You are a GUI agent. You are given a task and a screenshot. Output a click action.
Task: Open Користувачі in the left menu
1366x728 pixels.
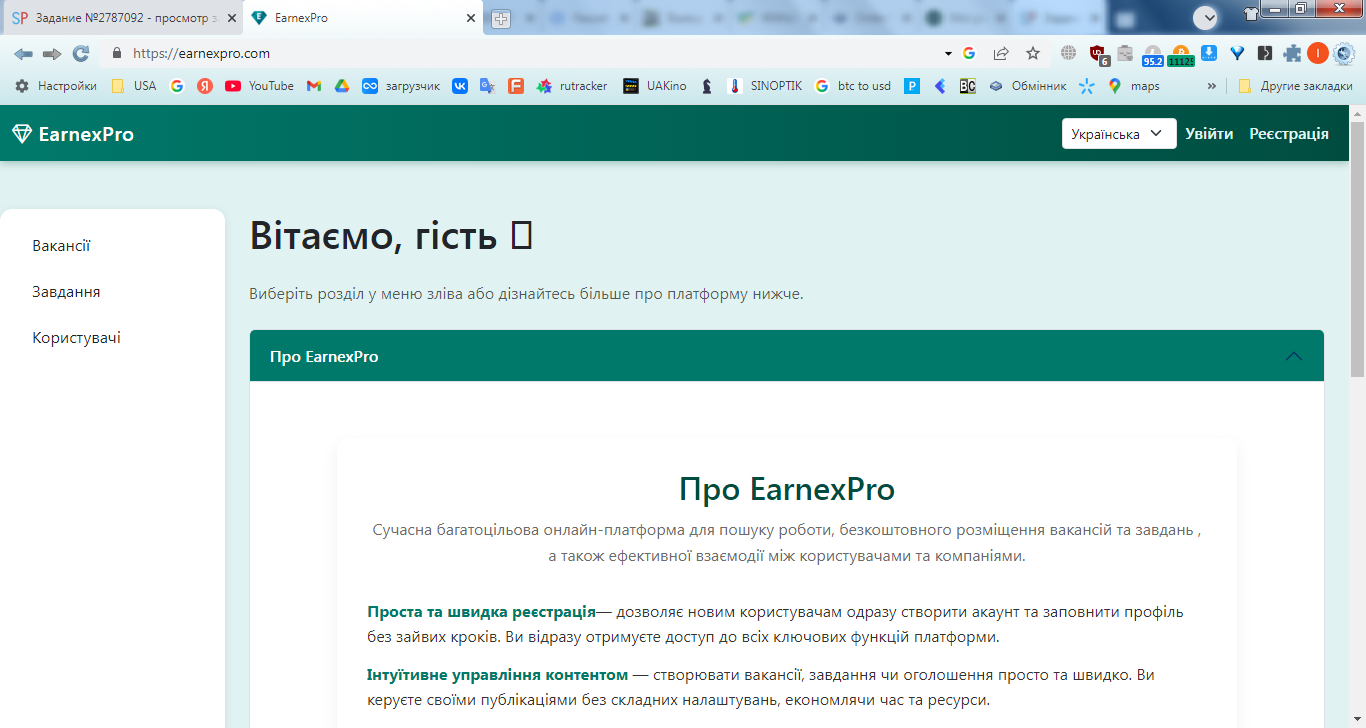pyautogui.click(x=76, y=338)
